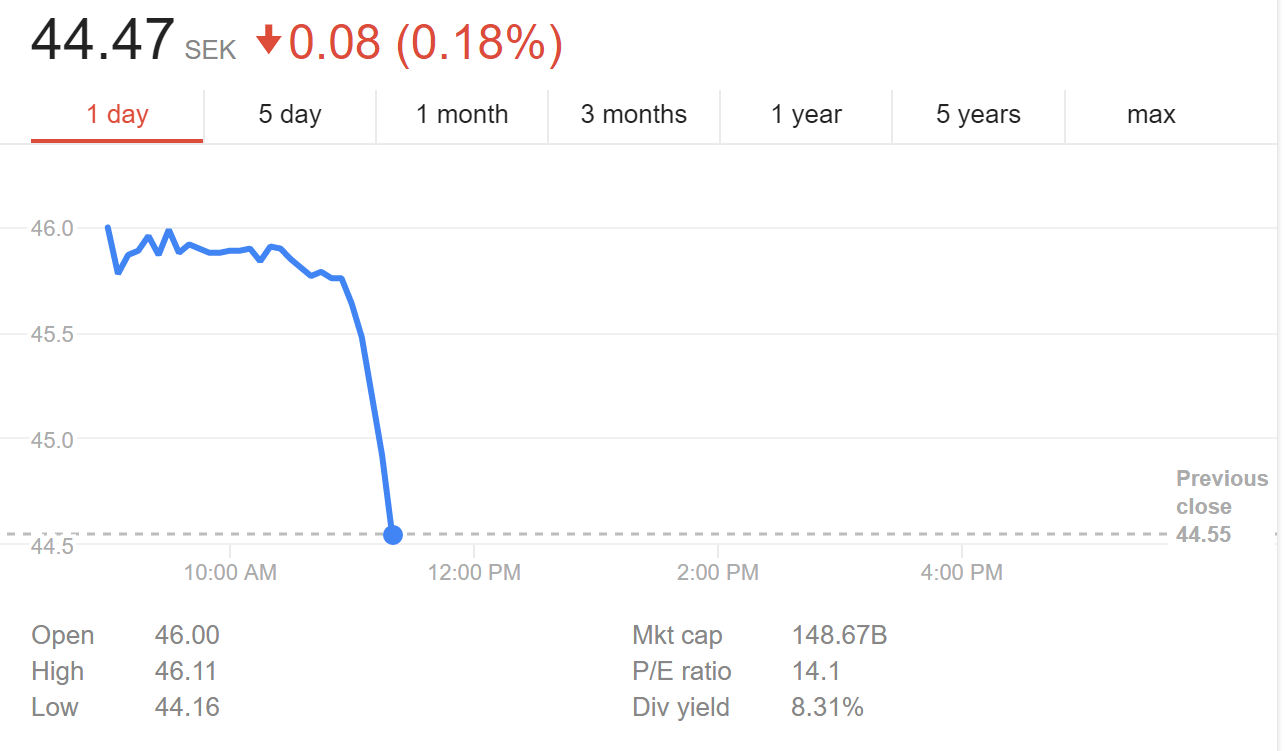Open the 1 month chart range

[x=462, y=115]
